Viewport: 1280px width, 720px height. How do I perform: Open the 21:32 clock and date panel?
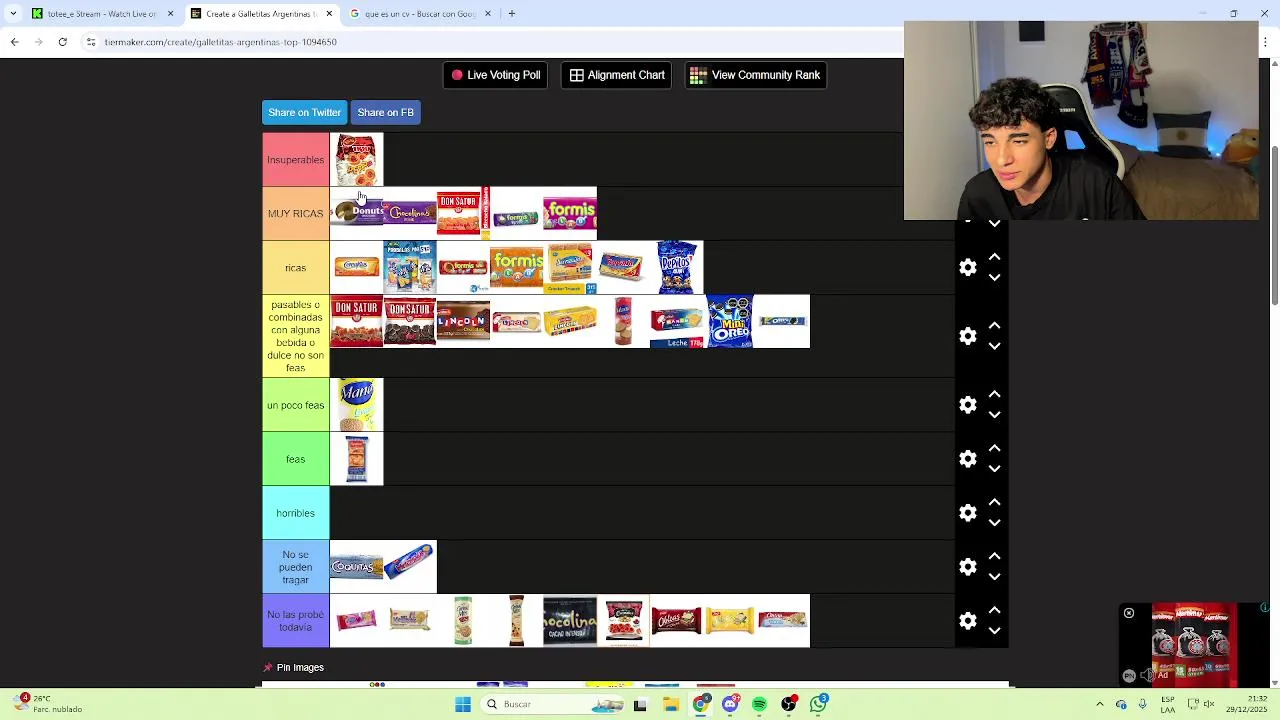pyautogui.click(x=1246, y=705)
